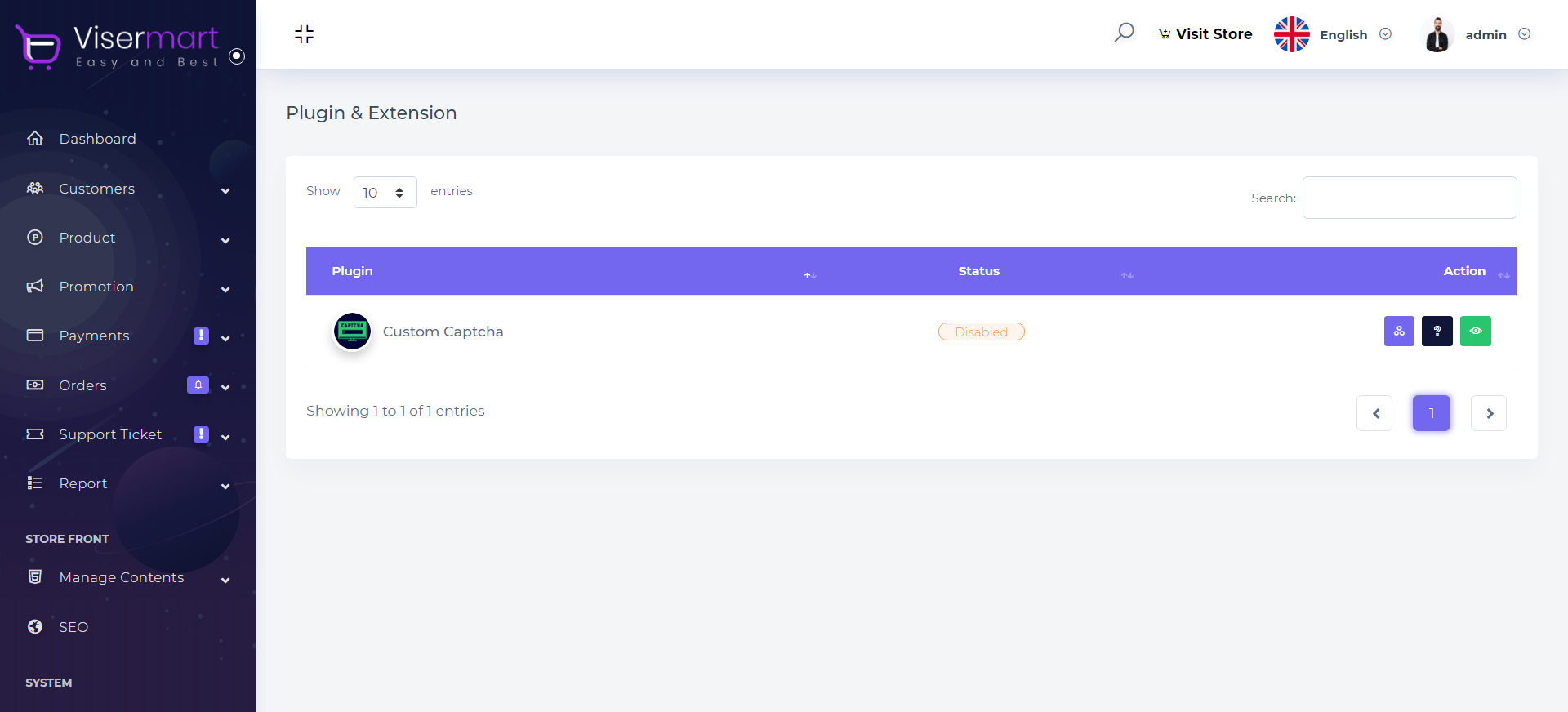Focus the Search input field

coord(1409,198)
